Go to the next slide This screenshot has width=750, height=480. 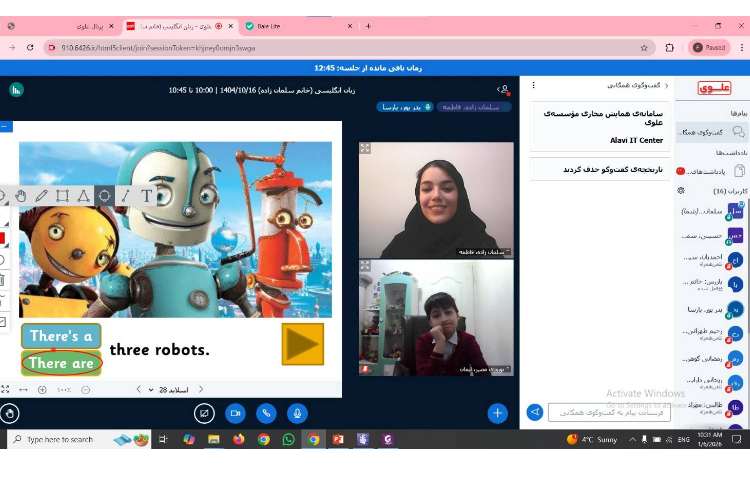click(x=201, y=389)
